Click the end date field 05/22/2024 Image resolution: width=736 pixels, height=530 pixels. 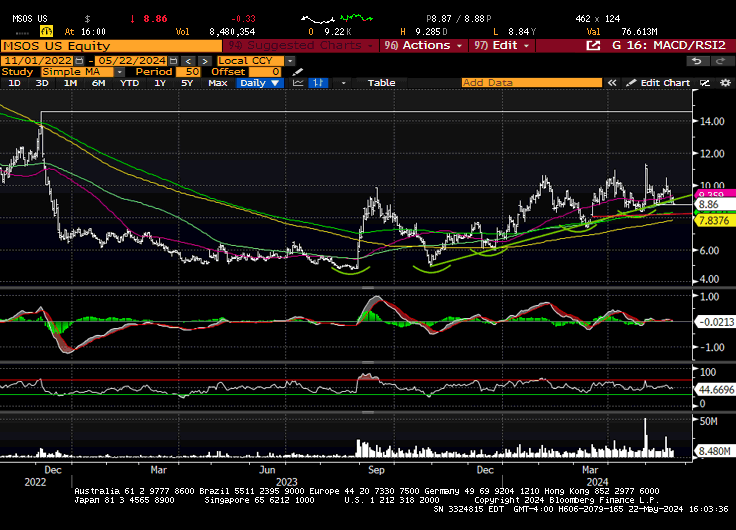[132, 61]
